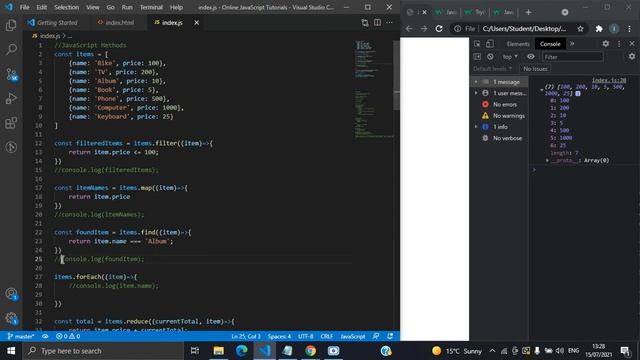Click the No Issues button
This screenshot has height=360, width=640.
(535, 69)
